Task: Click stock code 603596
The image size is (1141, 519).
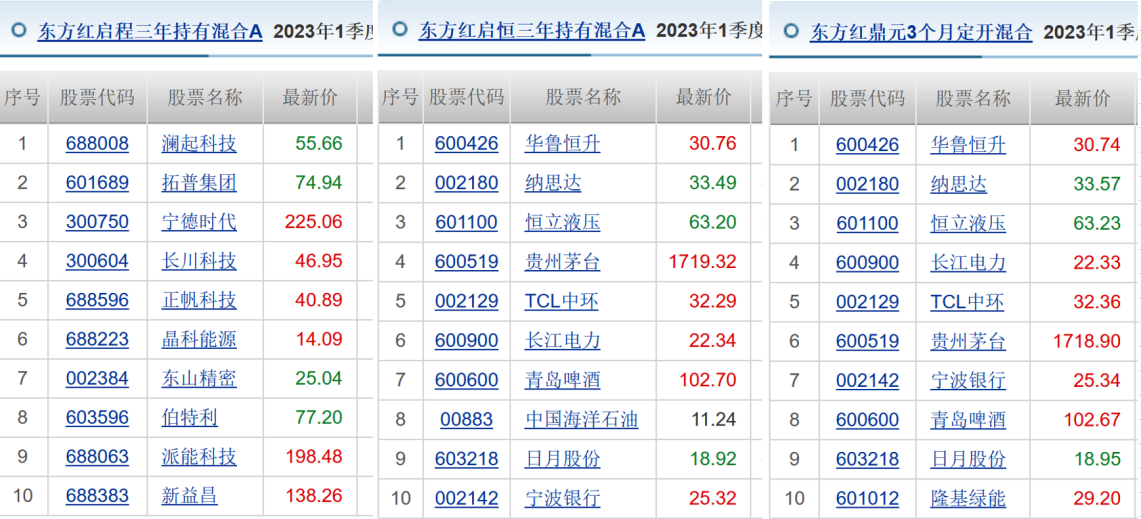Action: click(x=97, y=418)
